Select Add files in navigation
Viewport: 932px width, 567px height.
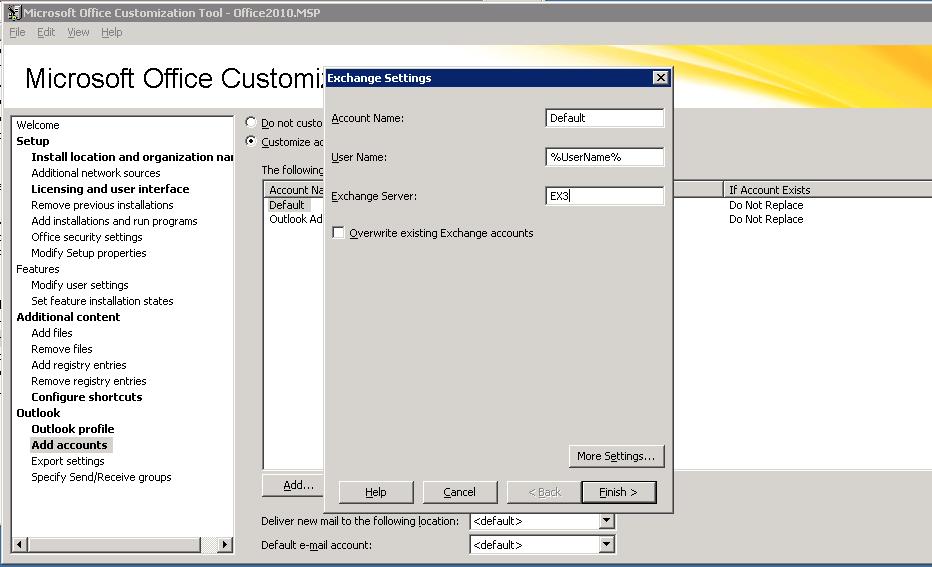pyautogui.click(x=52, y=333)
